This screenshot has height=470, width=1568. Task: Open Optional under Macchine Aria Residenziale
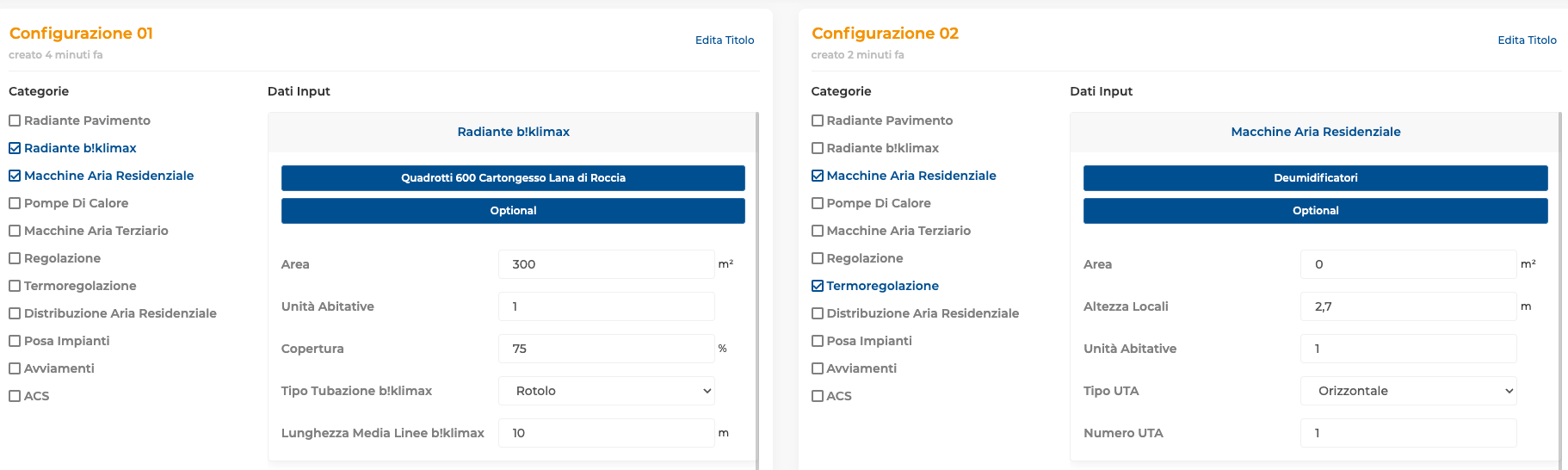tap(1315, 211)
